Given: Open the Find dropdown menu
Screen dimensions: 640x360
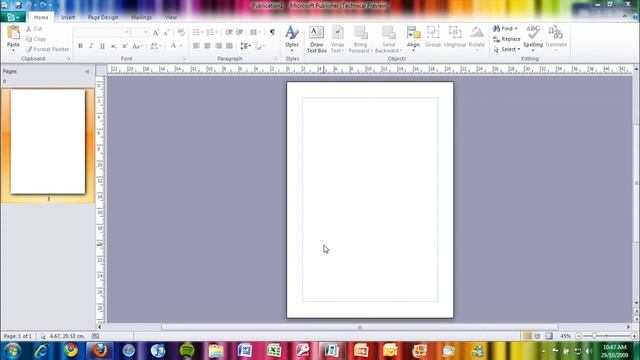Looking at the screenshot, I should pyautogui.click(x=505, y=29).
